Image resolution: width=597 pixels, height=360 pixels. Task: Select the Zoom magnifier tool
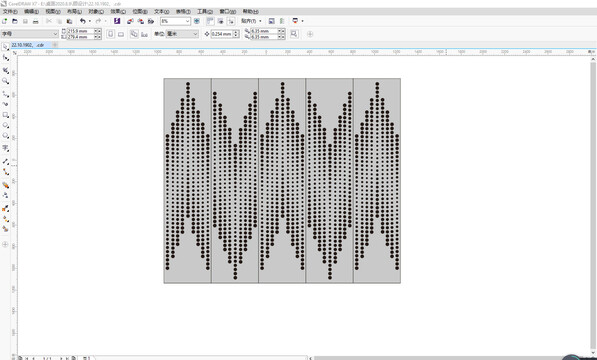coord(5,81)
